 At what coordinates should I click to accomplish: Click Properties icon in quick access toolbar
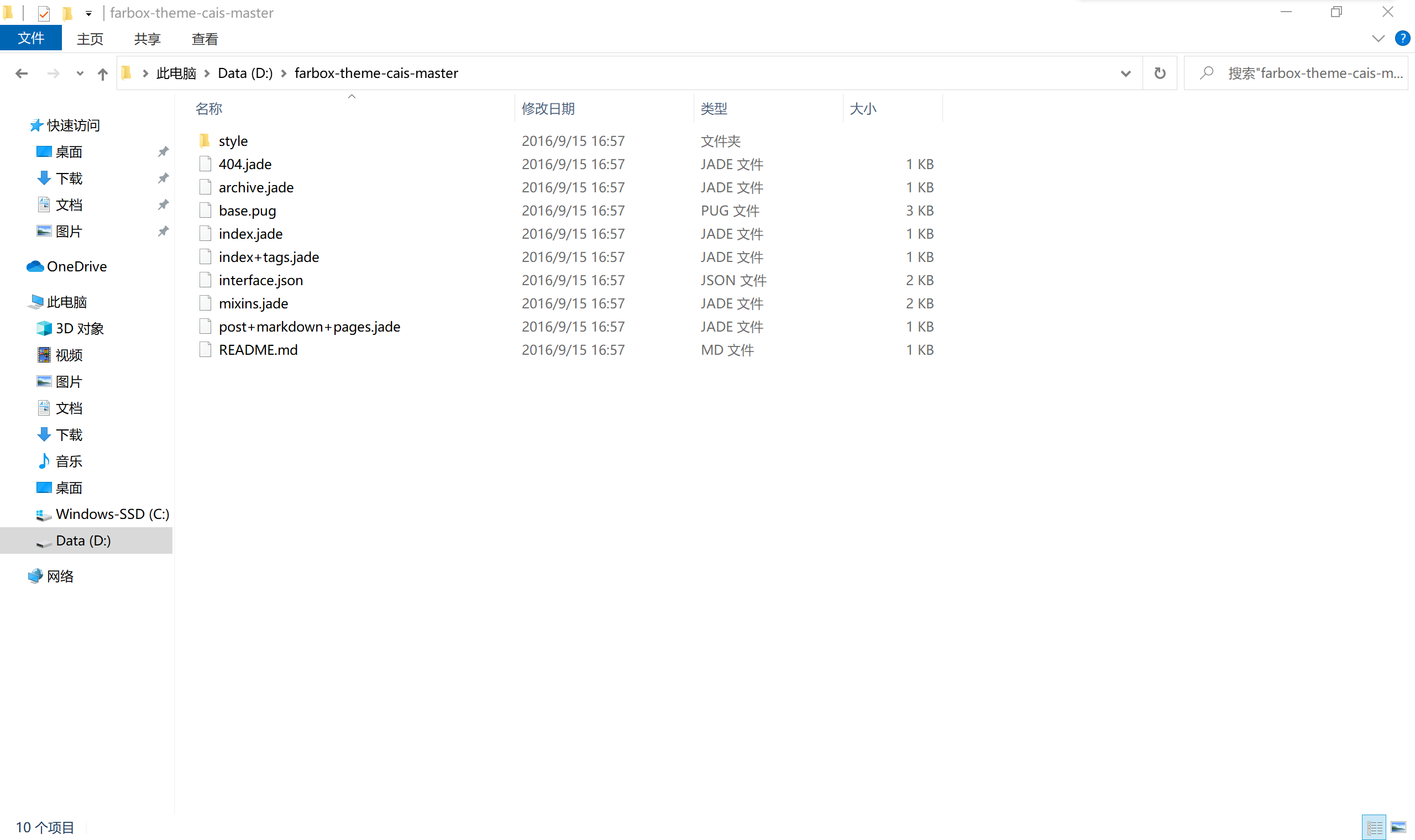[x=44, y=13]
